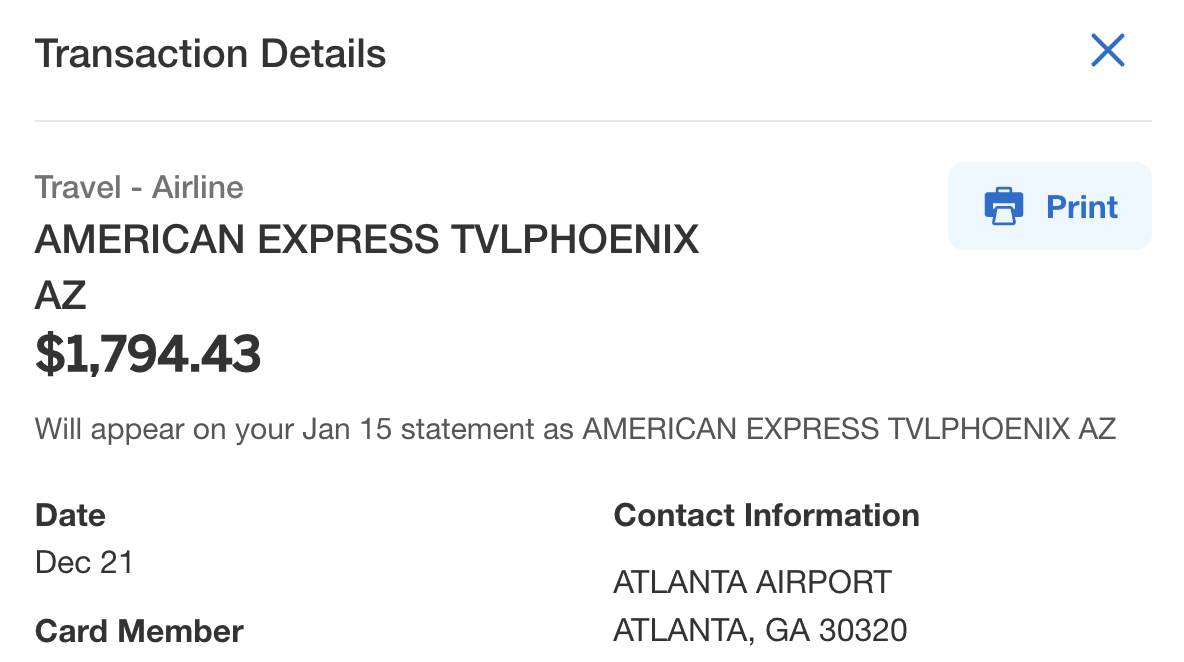Select the Dec 21 date value
The height and width of the screenshot is (662, 1184).
coord(84,562)
